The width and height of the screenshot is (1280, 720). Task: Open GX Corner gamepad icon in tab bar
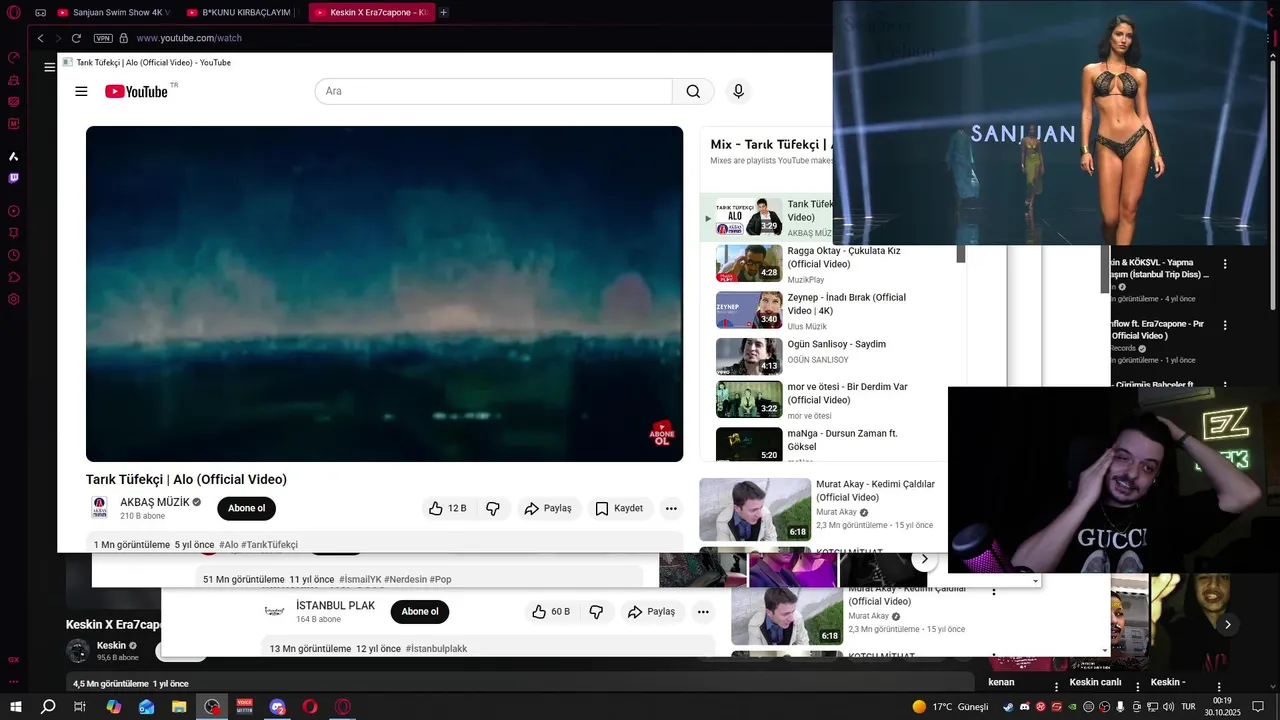tap(40, 12)
